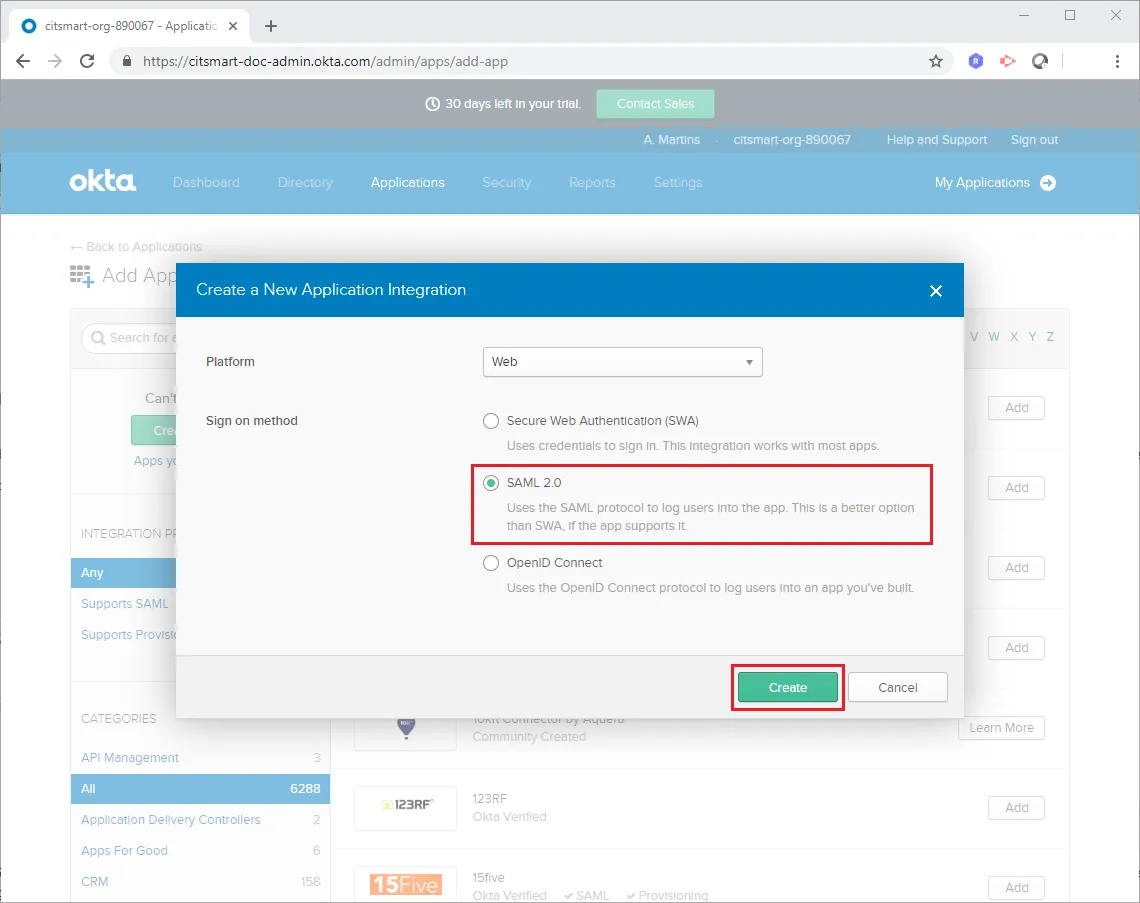The width and height of the screenshot is (1140, 903).
Task: Click the Learn More button
Action: click(x=1001, y=728)
